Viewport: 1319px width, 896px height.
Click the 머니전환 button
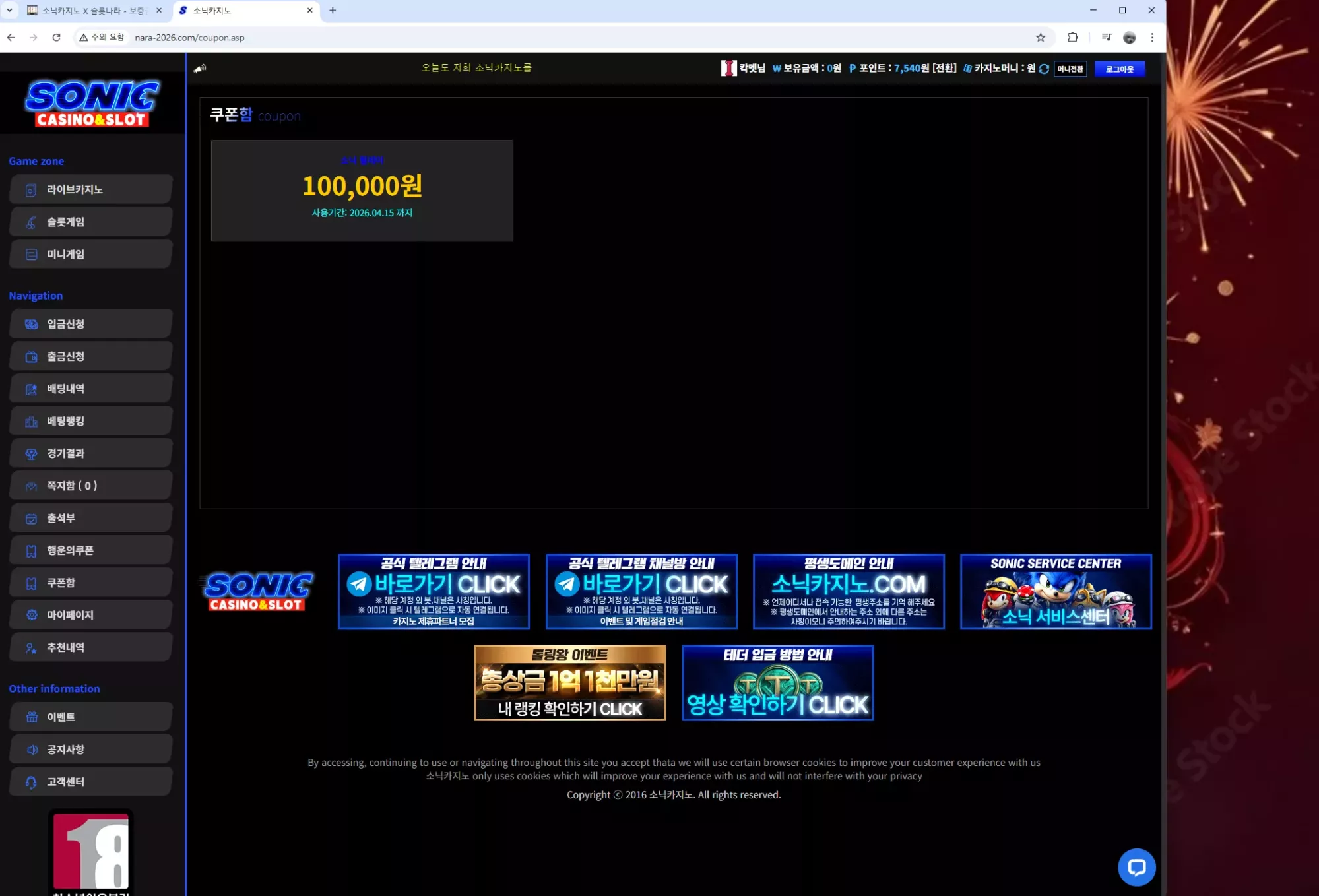pos(1070,69)
